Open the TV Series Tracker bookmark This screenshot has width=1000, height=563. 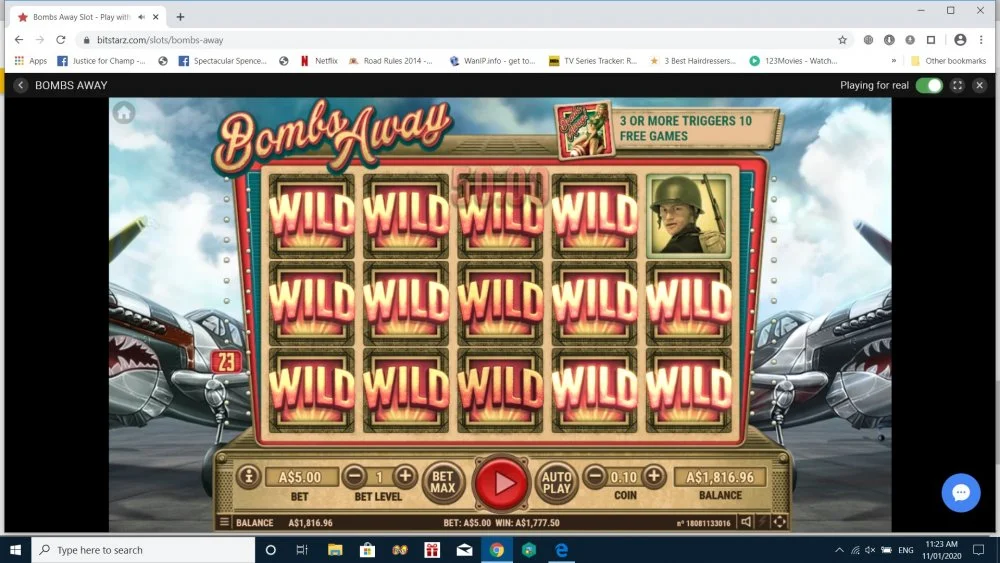tap(593, 61)
